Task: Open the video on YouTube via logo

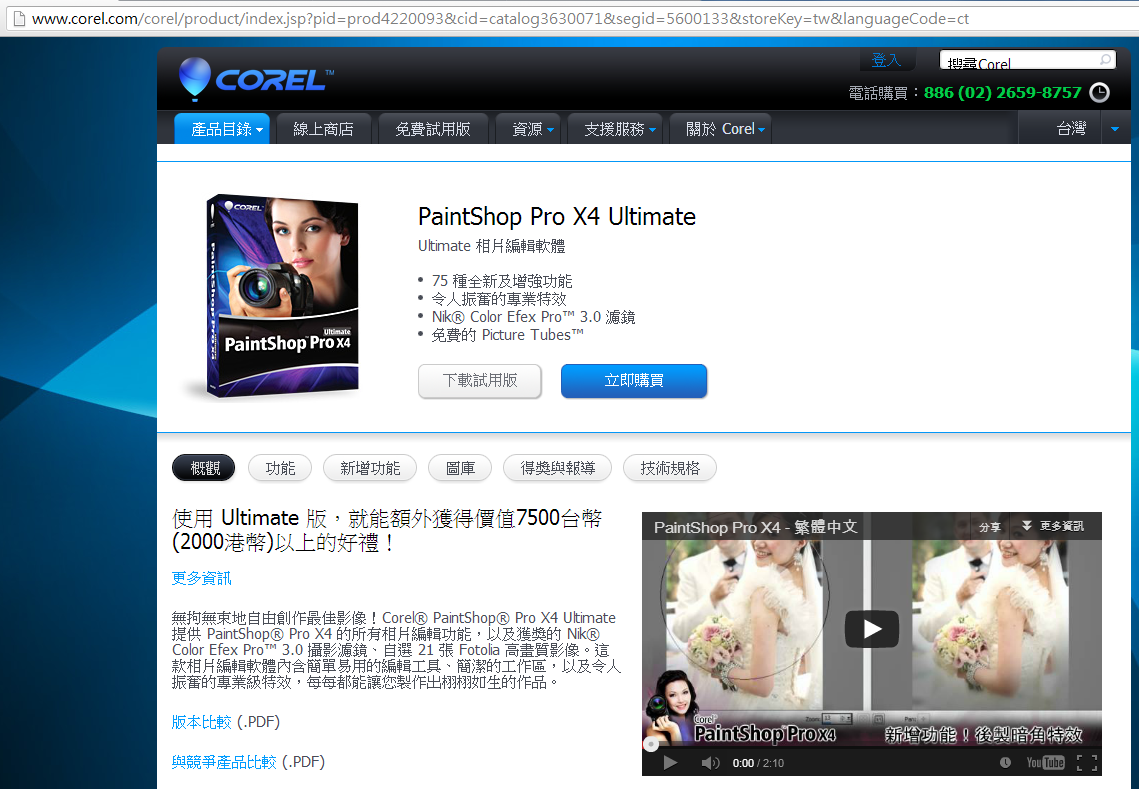Action: [1045, 762]
